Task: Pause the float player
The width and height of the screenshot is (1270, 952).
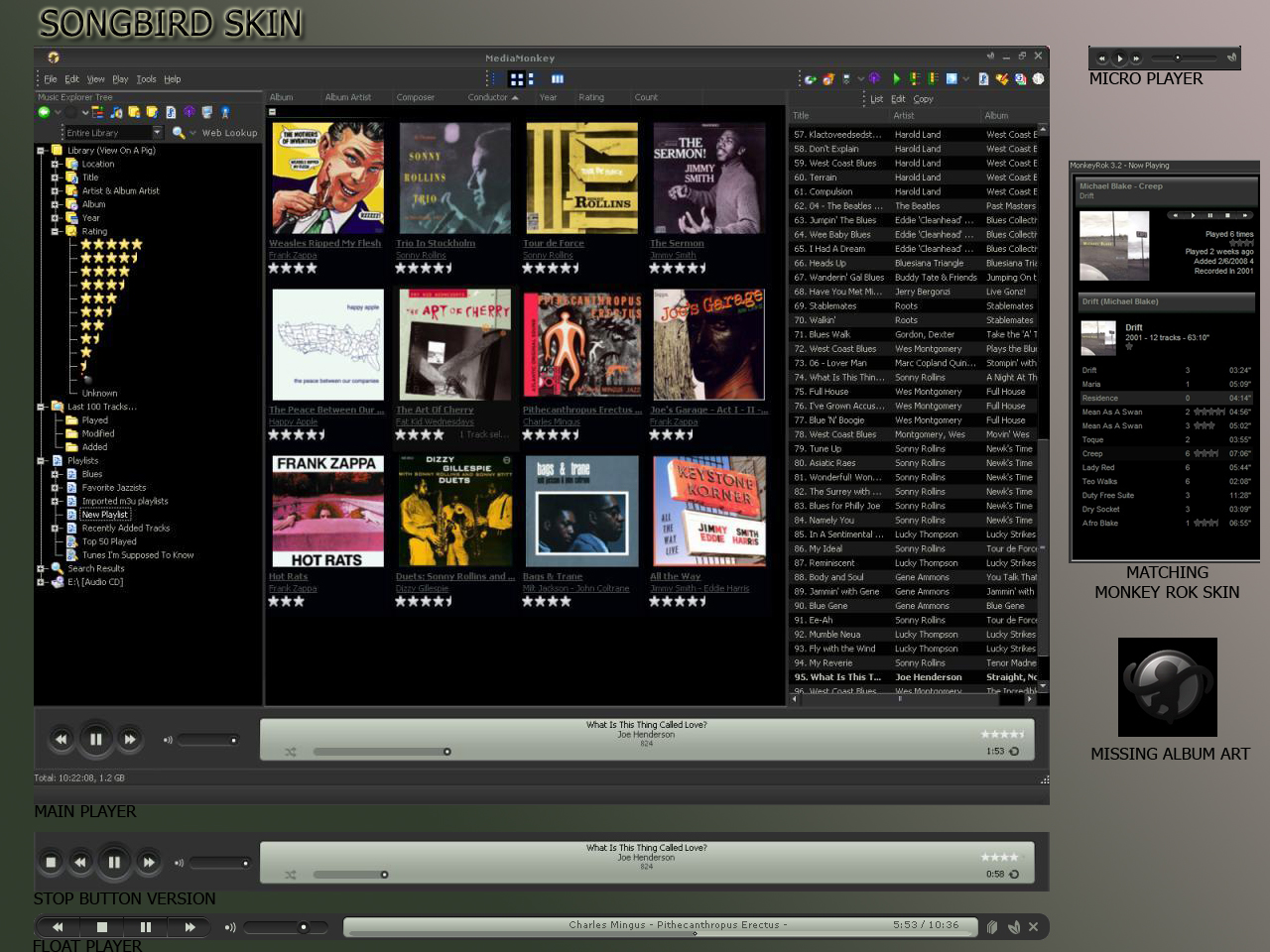Action: point(146,927)
